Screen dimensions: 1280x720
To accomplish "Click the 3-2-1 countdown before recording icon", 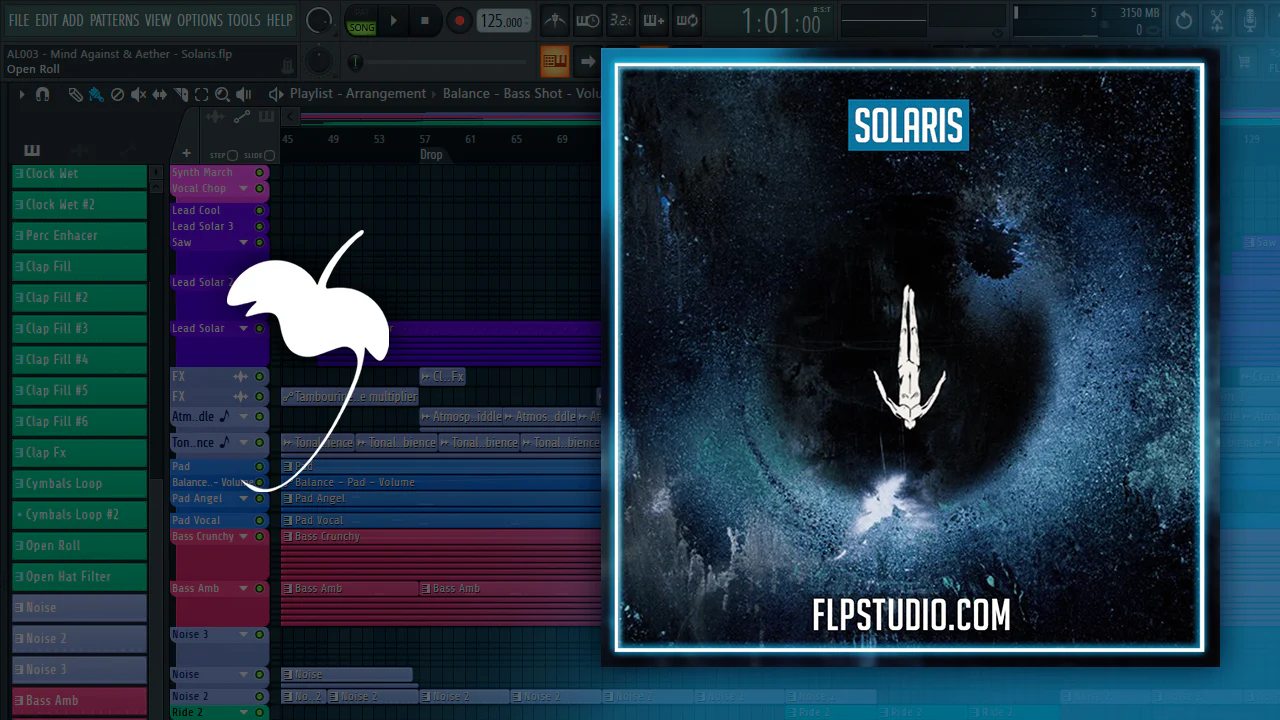I will coord(621,20).
